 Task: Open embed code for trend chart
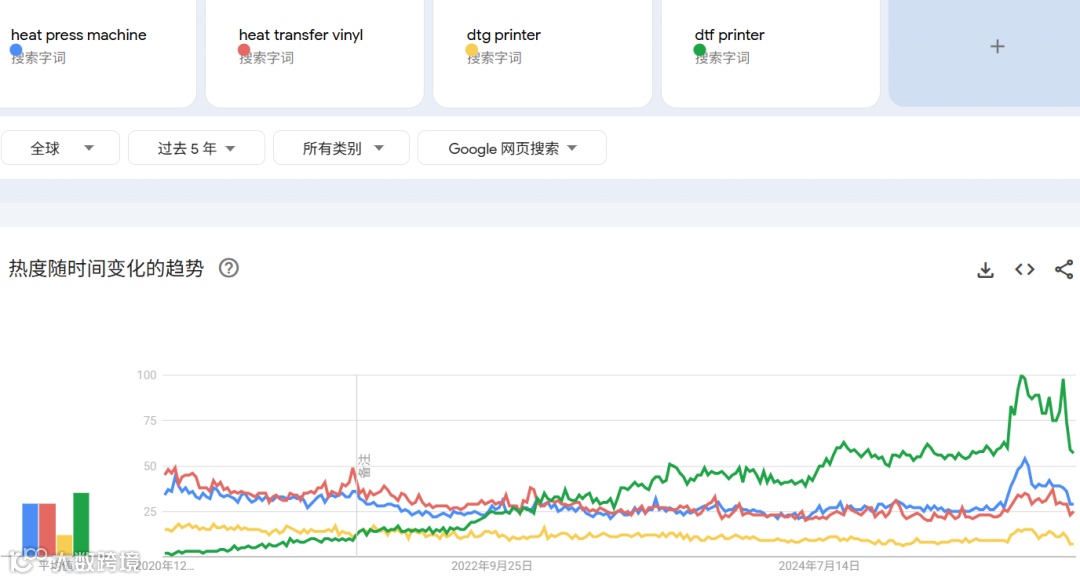(x=1024, y=269)
